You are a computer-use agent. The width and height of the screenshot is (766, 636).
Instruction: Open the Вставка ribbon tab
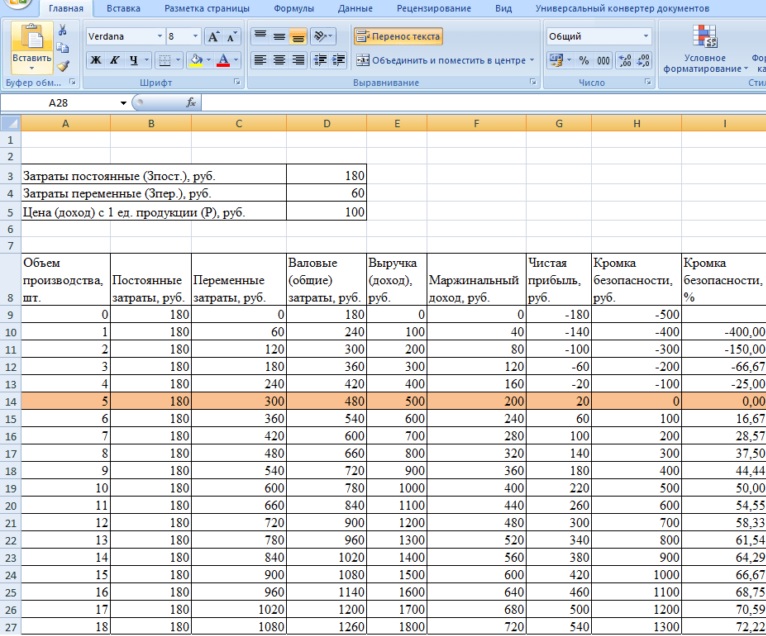(123, 8)
